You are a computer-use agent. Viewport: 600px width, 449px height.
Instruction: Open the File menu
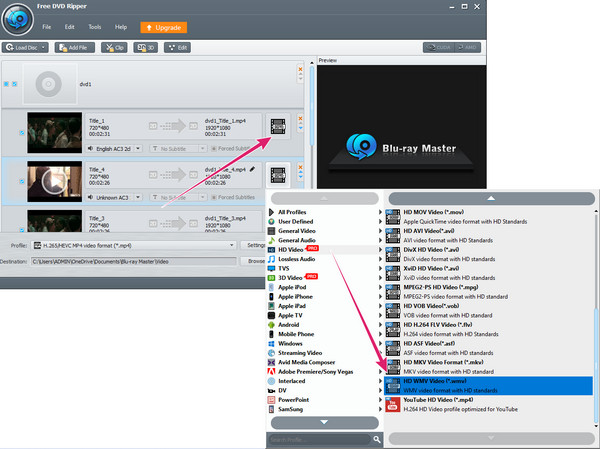click(47, 27)
